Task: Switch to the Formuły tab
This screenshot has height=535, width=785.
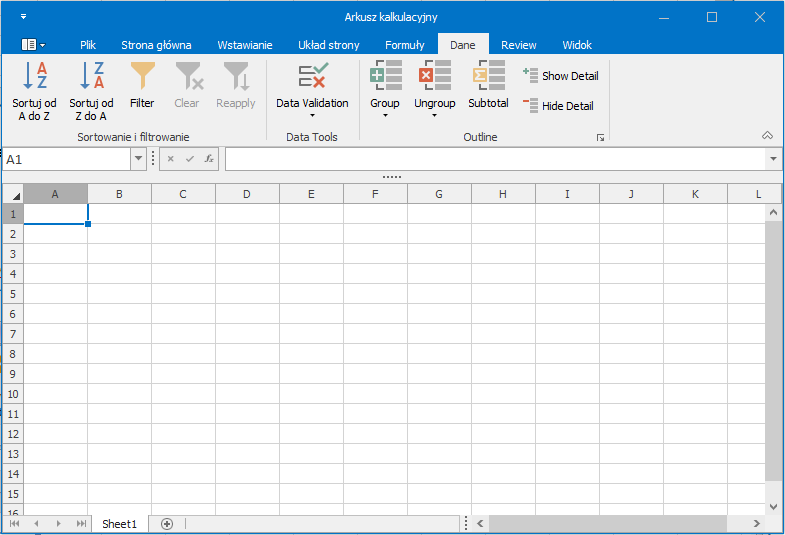Action: pyautogui.click(x=405, y=45)
